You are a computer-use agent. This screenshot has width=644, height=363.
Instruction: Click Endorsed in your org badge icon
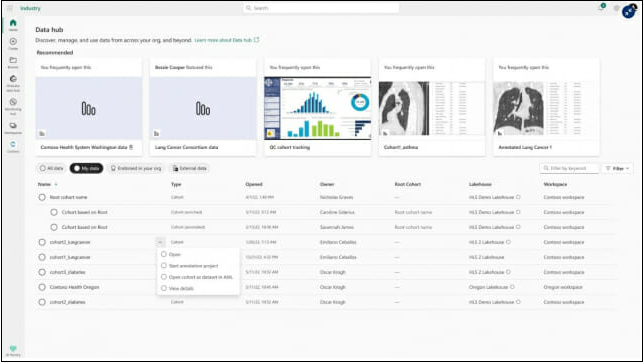pos(113,168)
